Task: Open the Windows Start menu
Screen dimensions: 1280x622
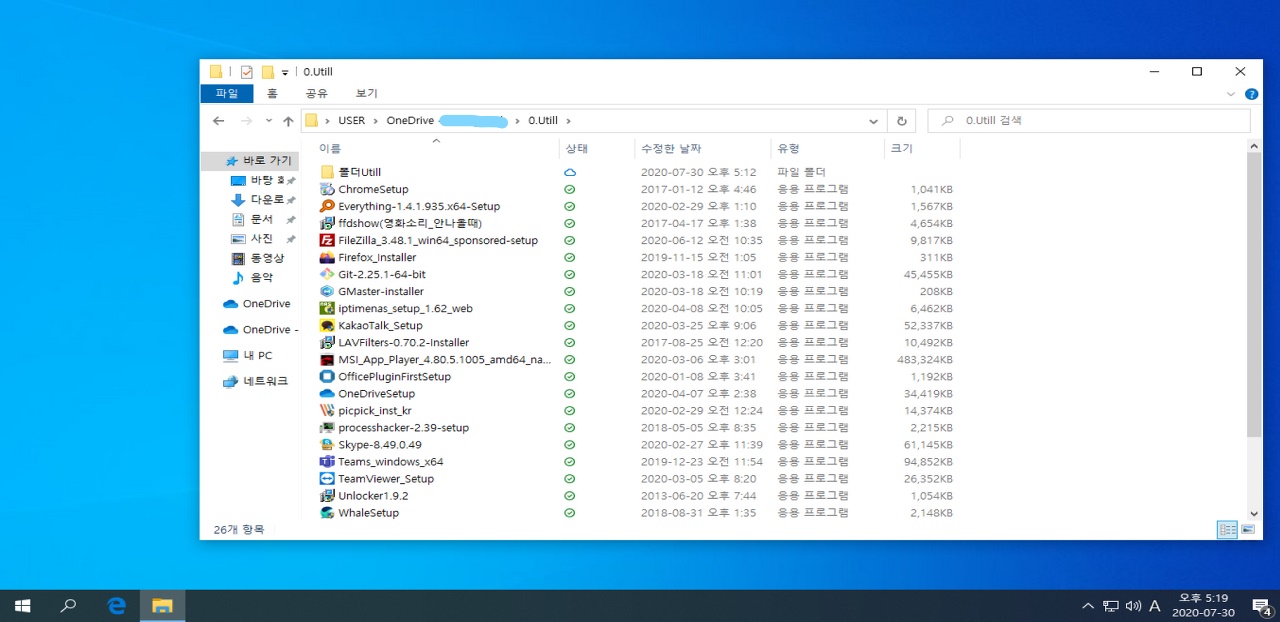Action: tap(22, 606)
